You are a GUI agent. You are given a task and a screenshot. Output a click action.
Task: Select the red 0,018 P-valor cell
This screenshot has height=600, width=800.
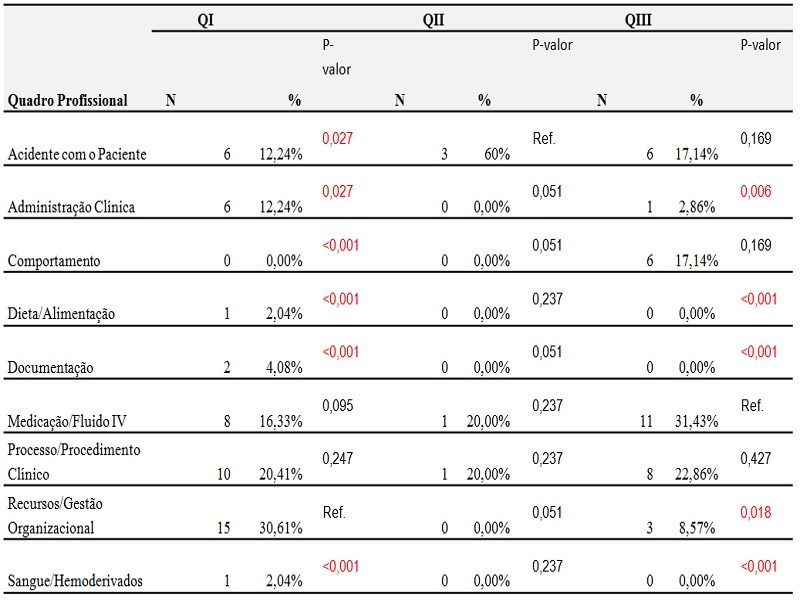(756, 512)
